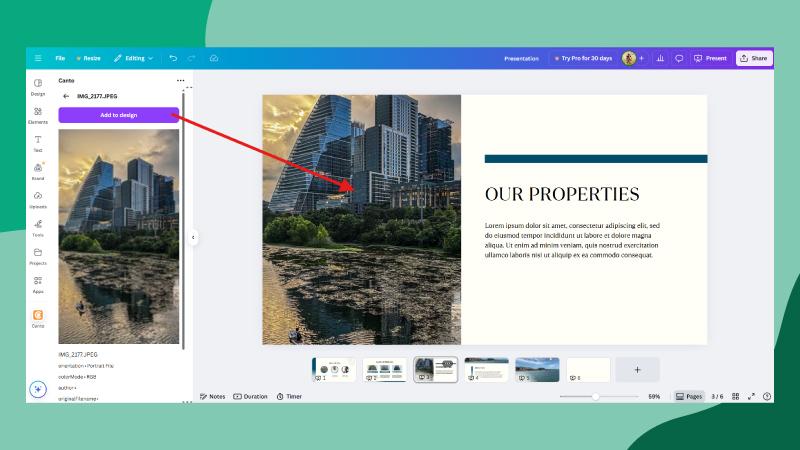The width and height of the screenshot is (800, 450).
Task: Open the help question mark icon
Action: [767, 396]
